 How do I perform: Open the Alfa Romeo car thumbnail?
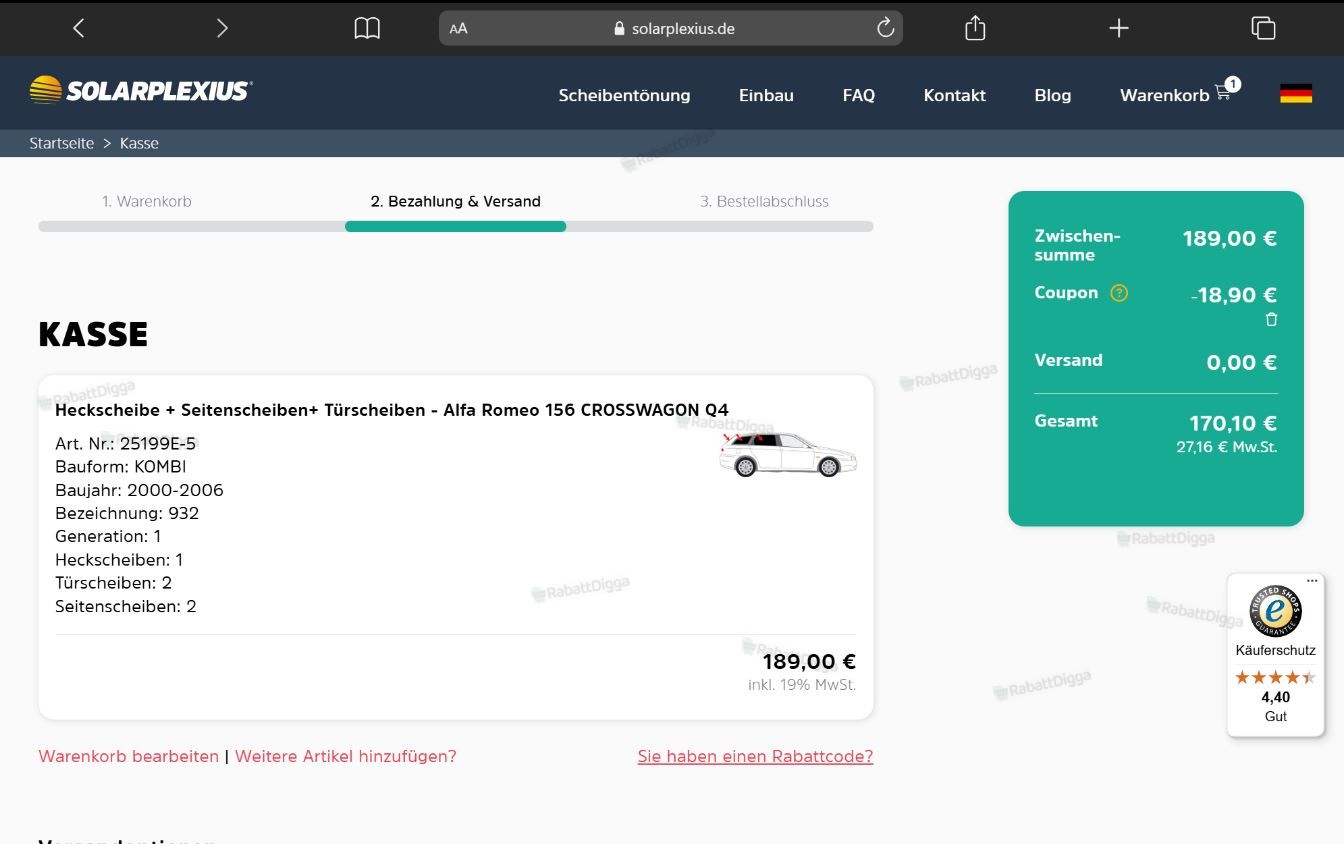coord(788,454)
